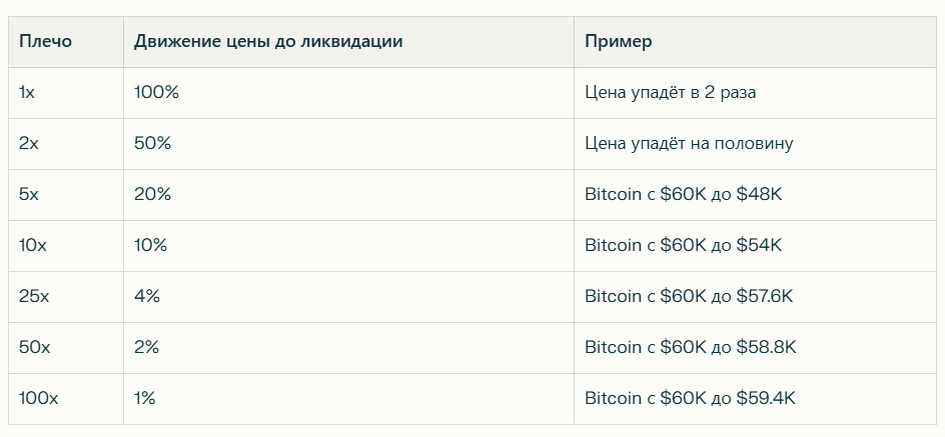Select the 50x leverage cell
The image size is (945, 437).
coord(66,348)
